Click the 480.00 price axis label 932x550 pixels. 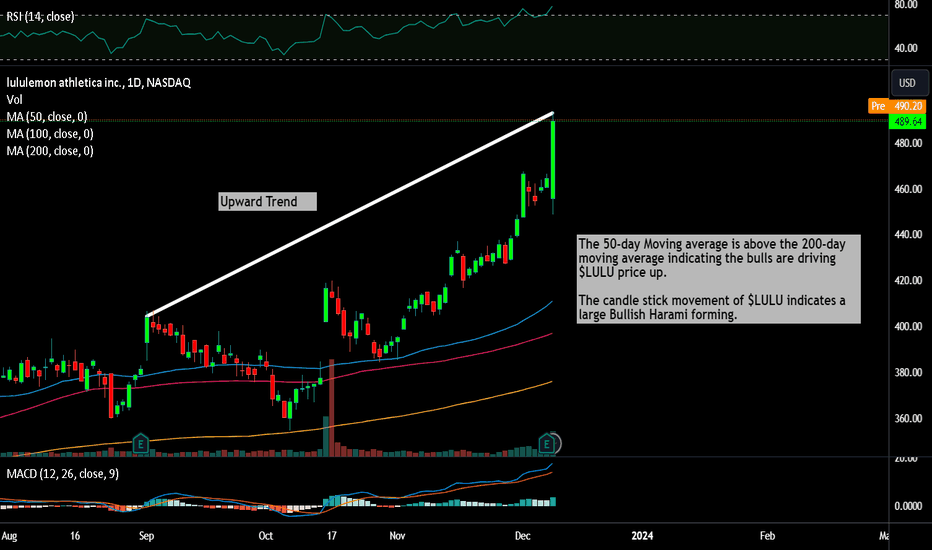pos(908,143)
